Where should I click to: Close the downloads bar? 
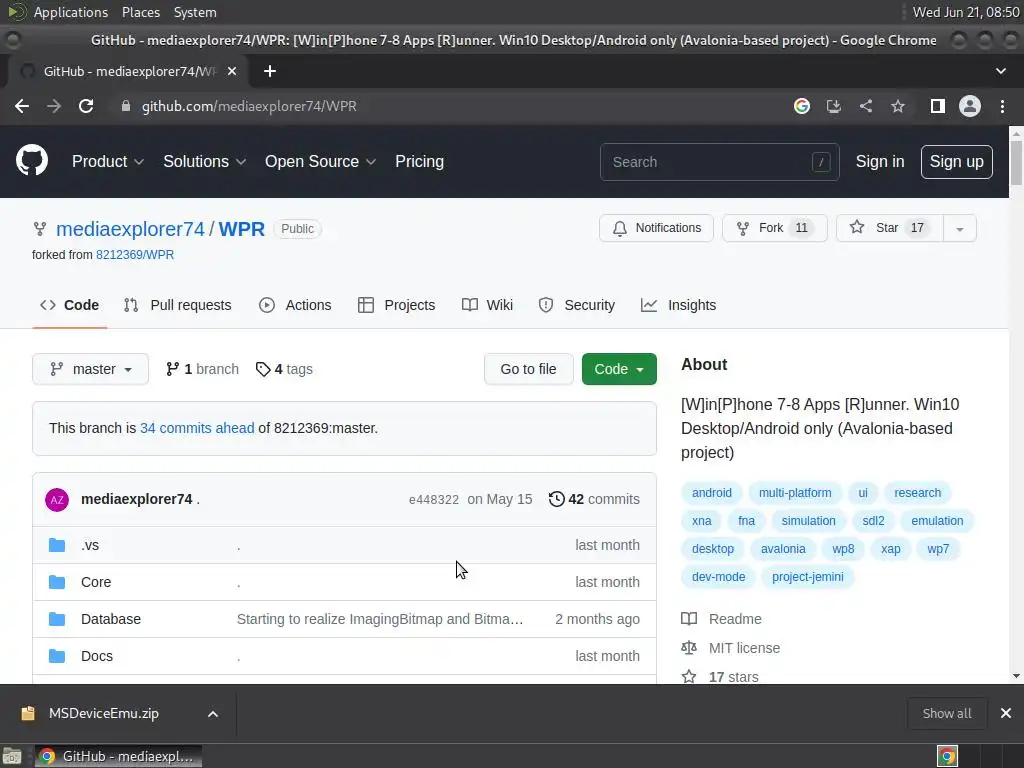pyautogui.click(x=1006, y=713)
